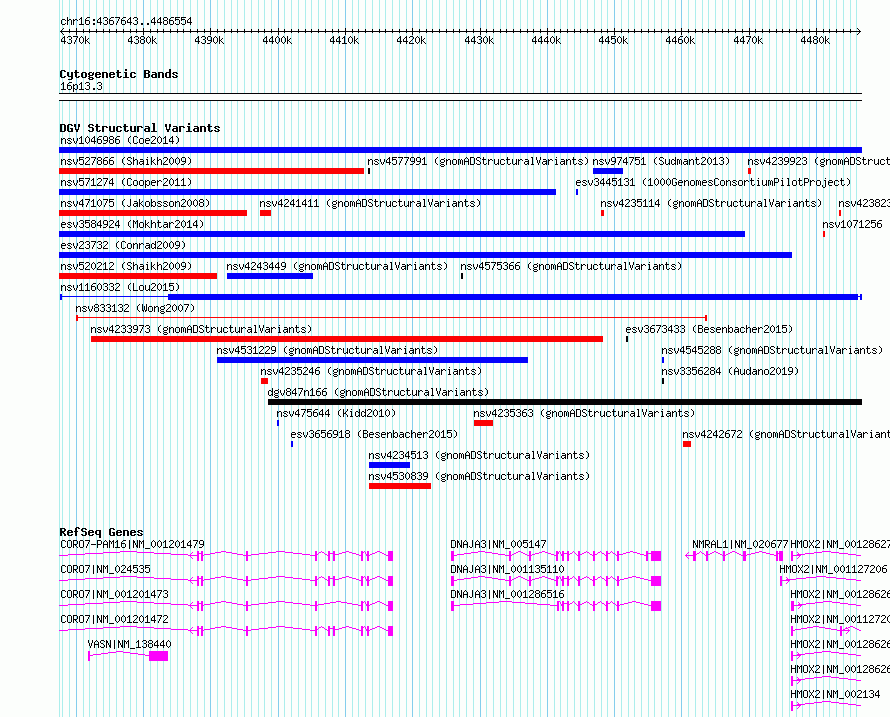Open the VASN|NM_138440 gene label
The image size is (890, 717).
[129, 644]
